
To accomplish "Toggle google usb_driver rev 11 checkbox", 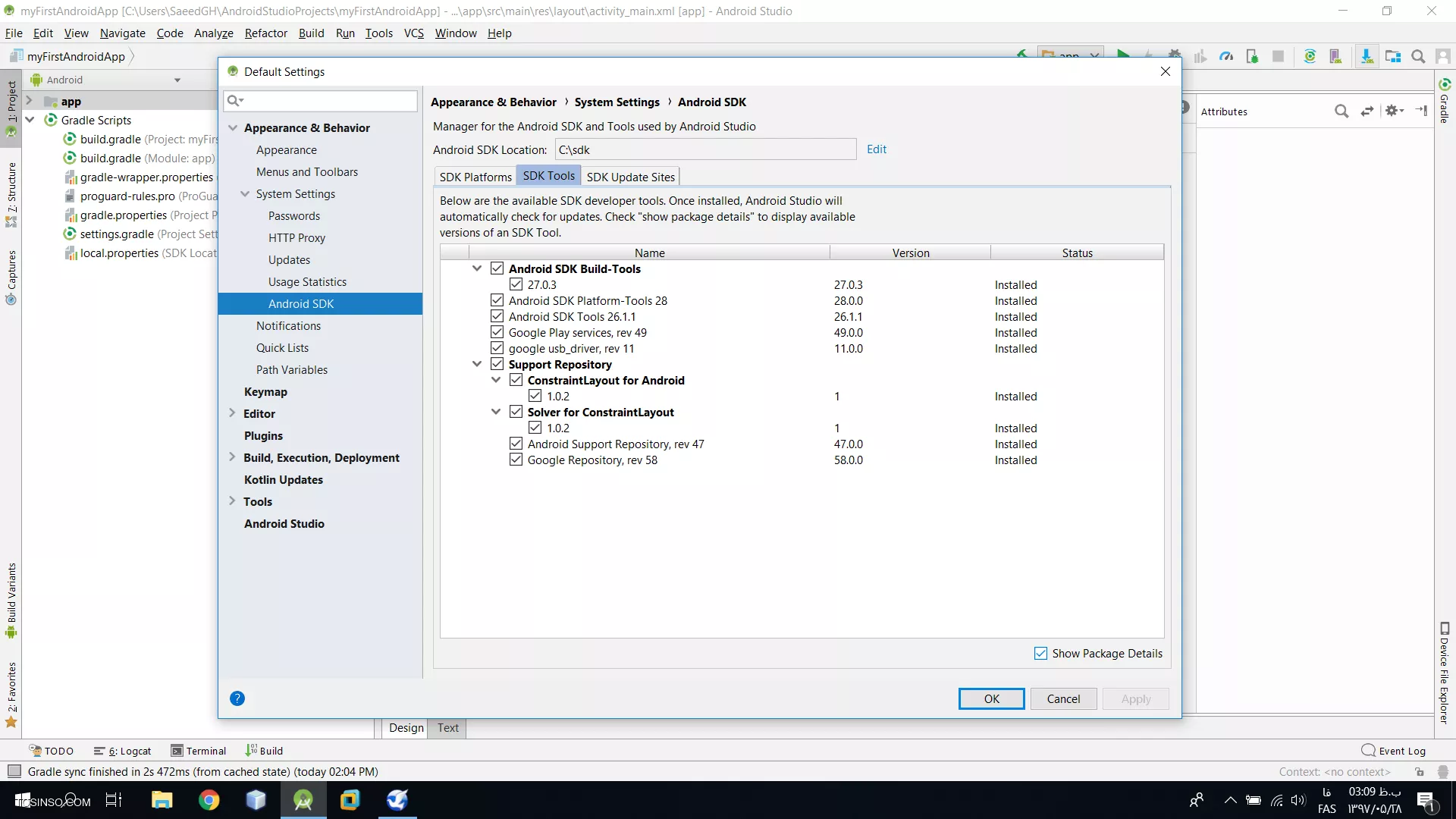I will click(497, 348).
